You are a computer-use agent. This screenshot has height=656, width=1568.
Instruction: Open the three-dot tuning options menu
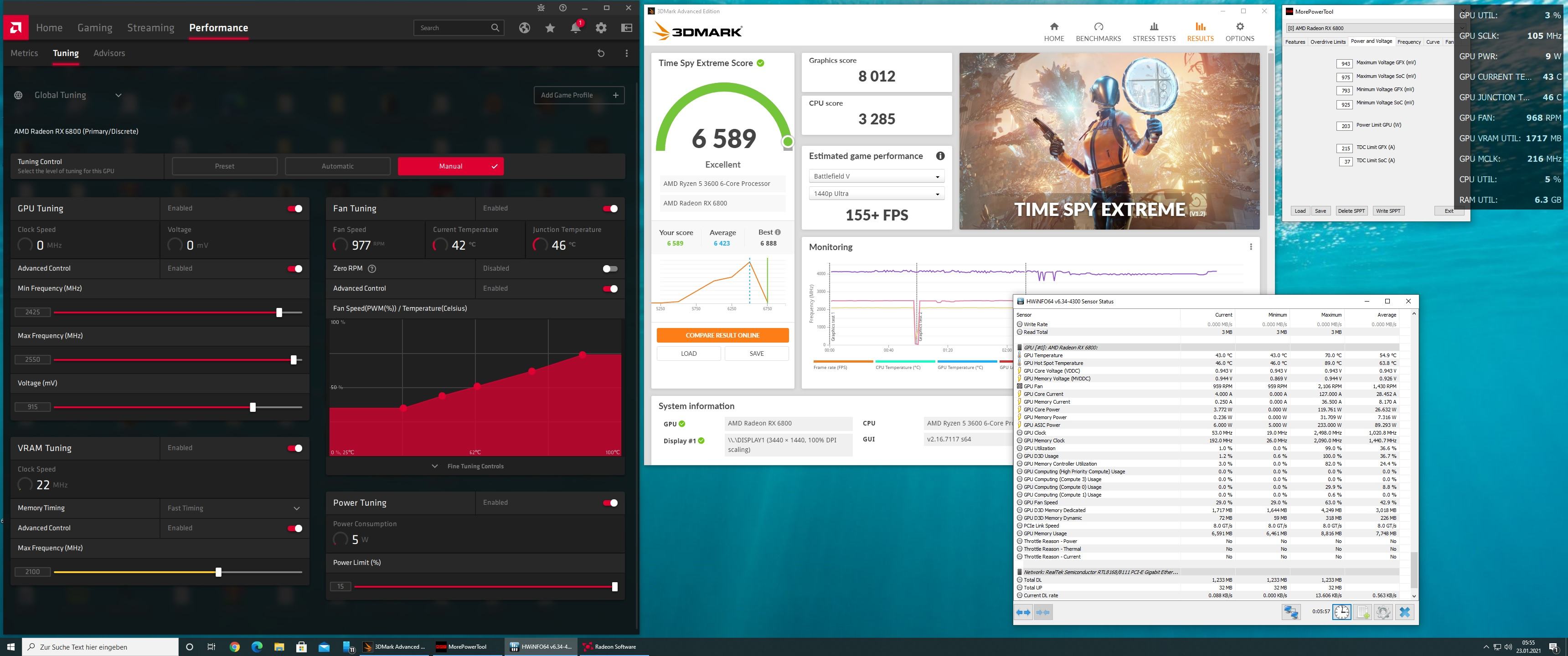[x=626, y=54]
